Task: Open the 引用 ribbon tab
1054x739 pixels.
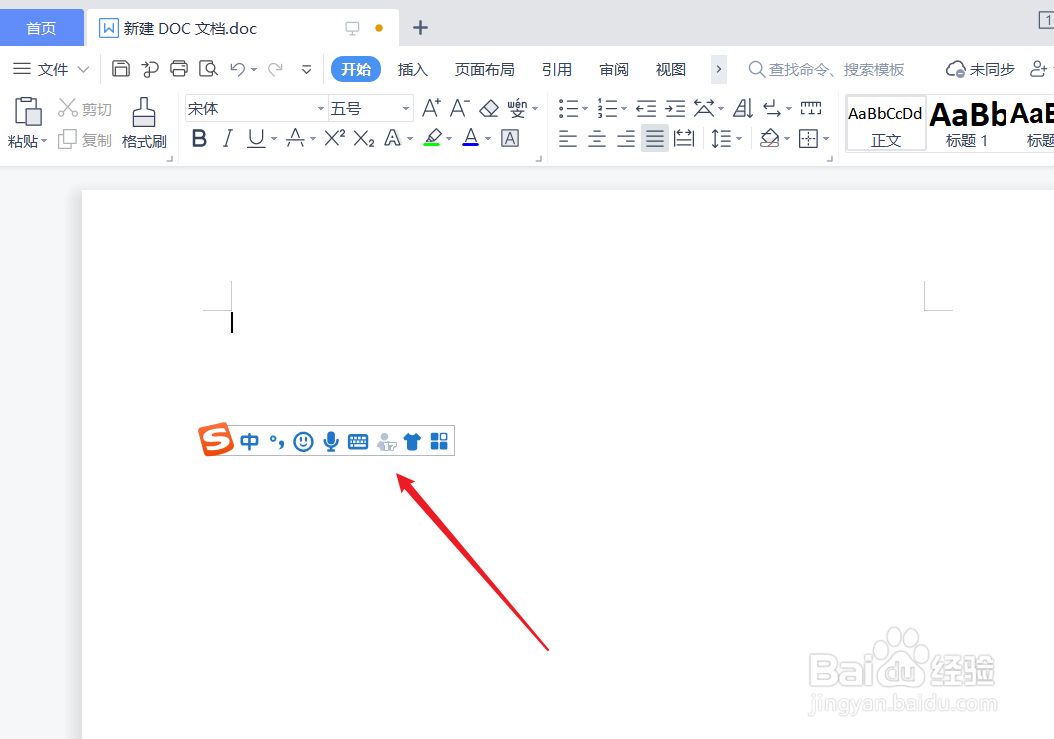Action: point(557,69)
